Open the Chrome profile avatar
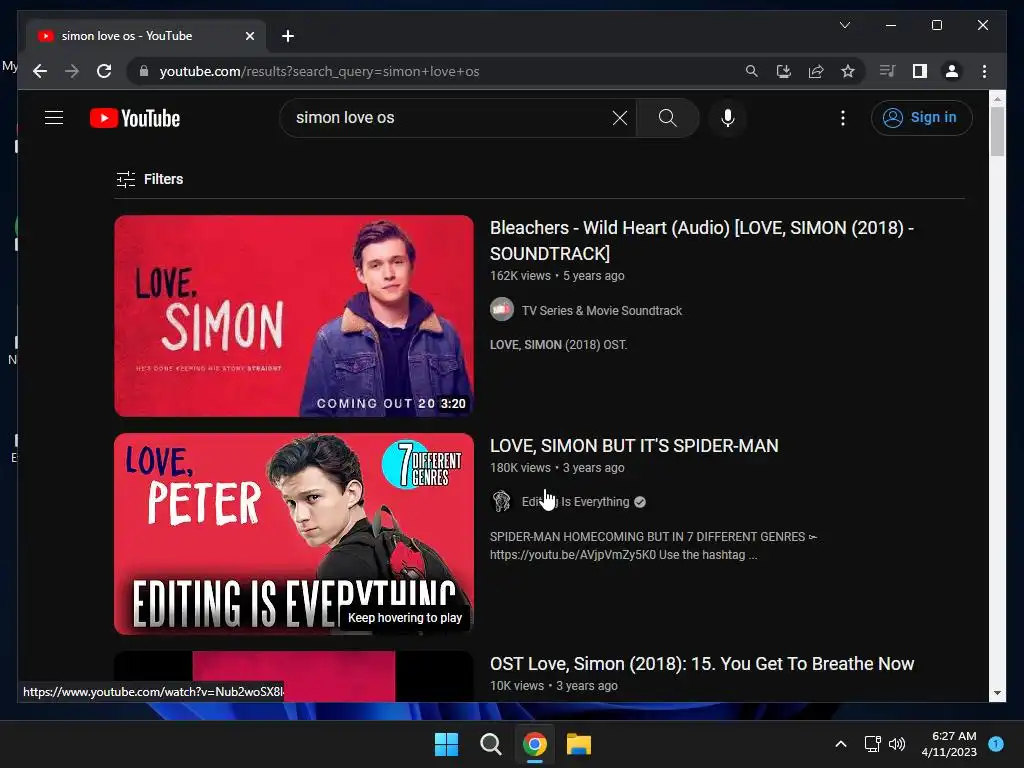This screenshot has width=1024, height=768. [x=952, y=71]
